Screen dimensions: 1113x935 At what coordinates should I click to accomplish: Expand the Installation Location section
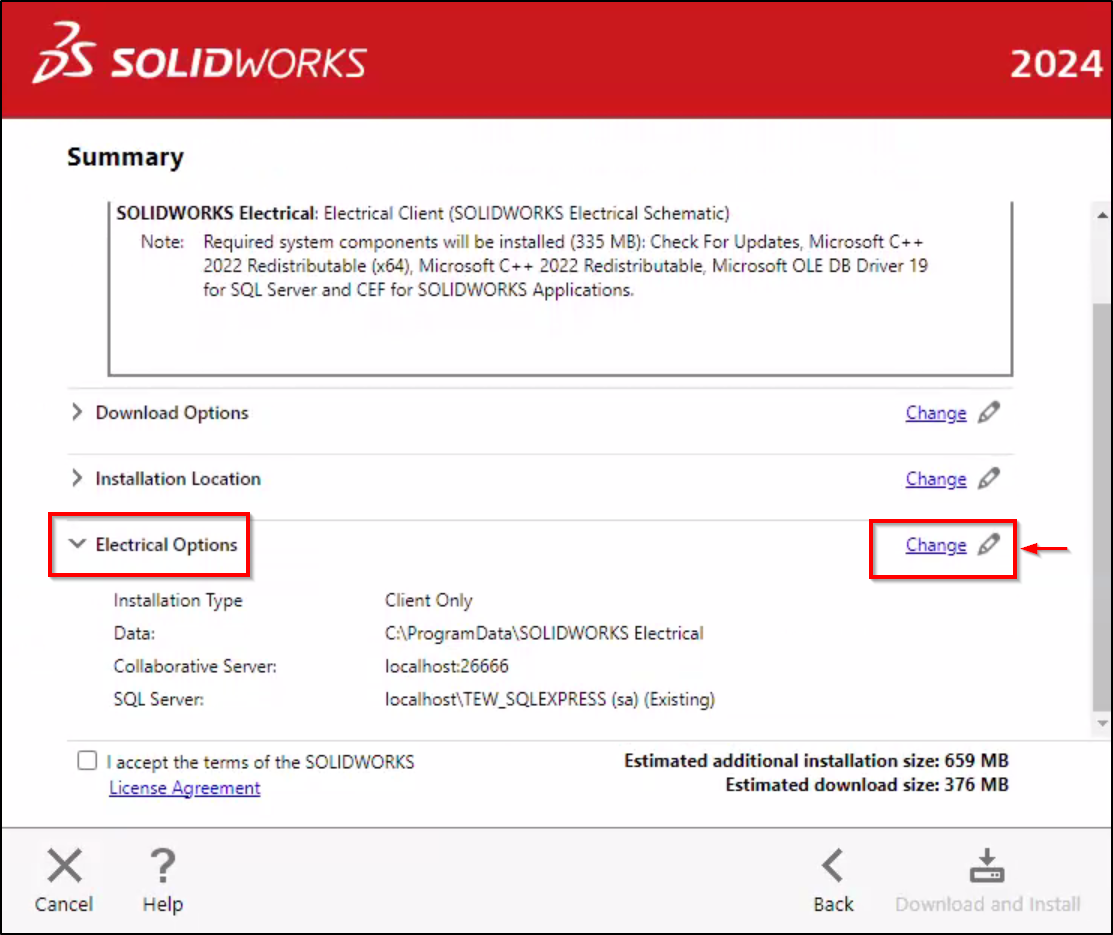[77, 478]
